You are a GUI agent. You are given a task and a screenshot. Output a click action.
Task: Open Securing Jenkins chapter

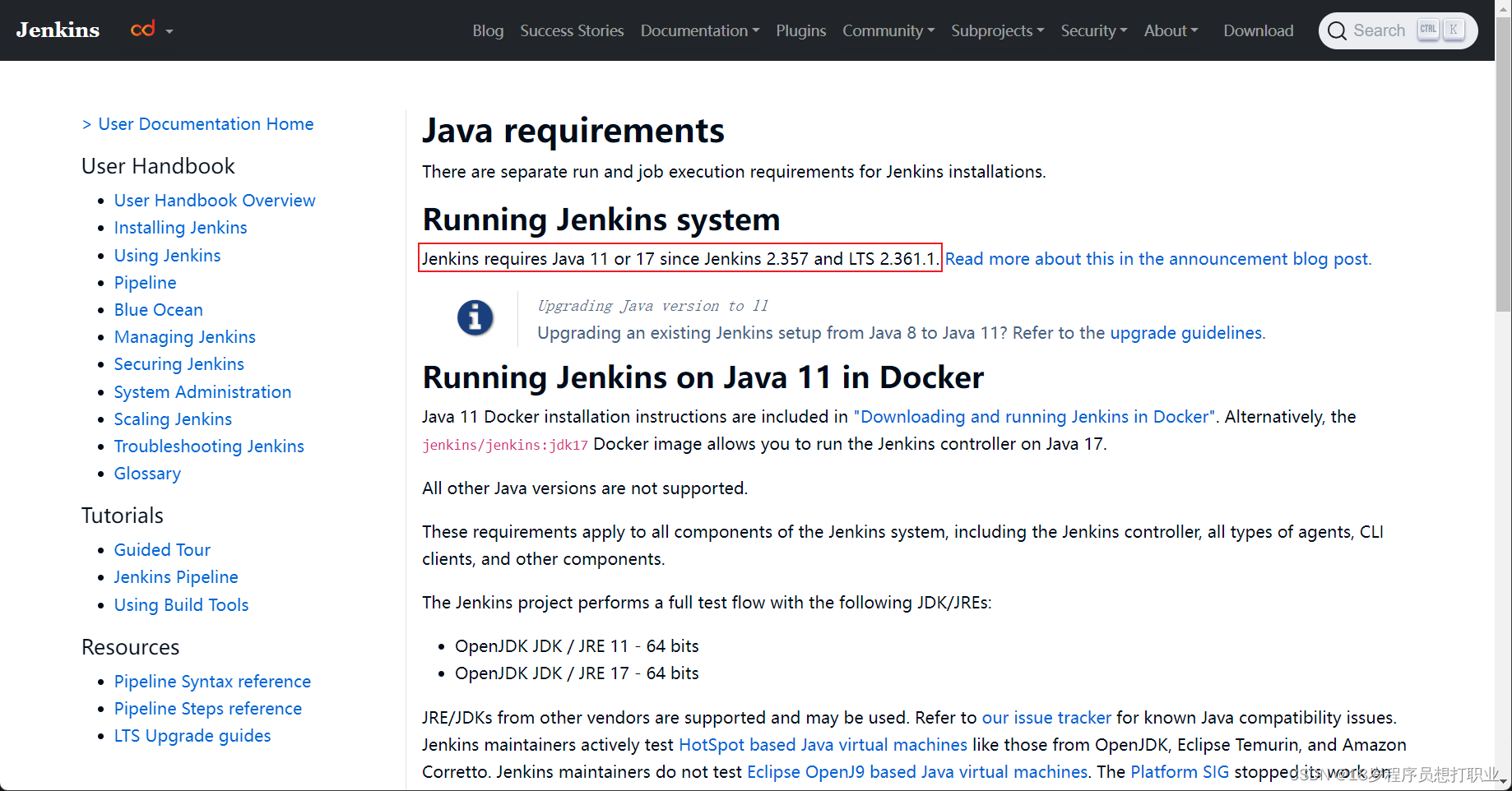179,364
